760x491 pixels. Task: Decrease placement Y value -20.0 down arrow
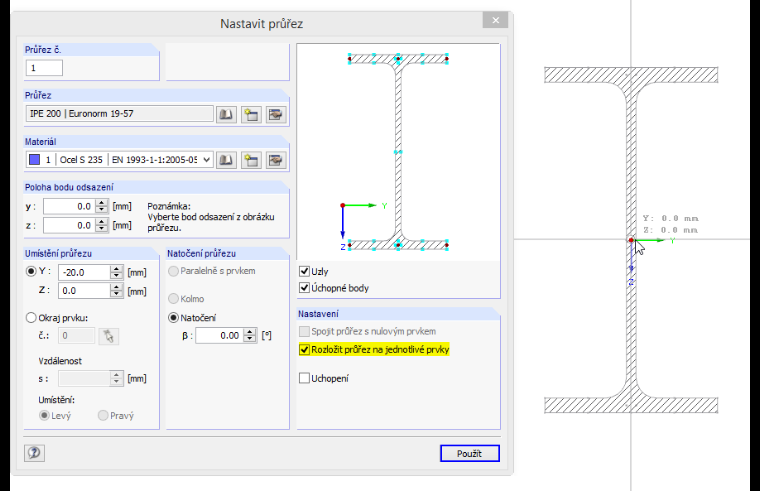pyautogui.click(x=116, y=276)
